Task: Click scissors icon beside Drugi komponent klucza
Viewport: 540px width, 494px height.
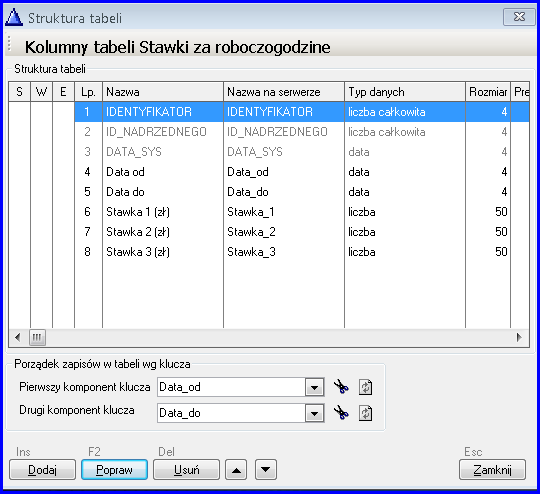Action: [341, 413]
